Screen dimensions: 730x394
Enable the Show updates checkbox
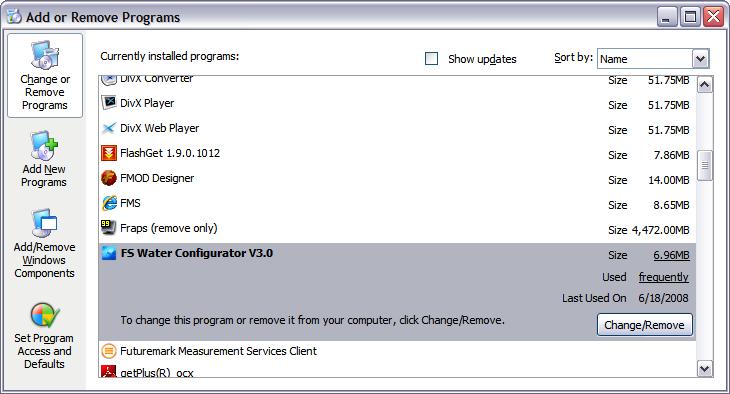pyautogui.click(x=432, y=59)
